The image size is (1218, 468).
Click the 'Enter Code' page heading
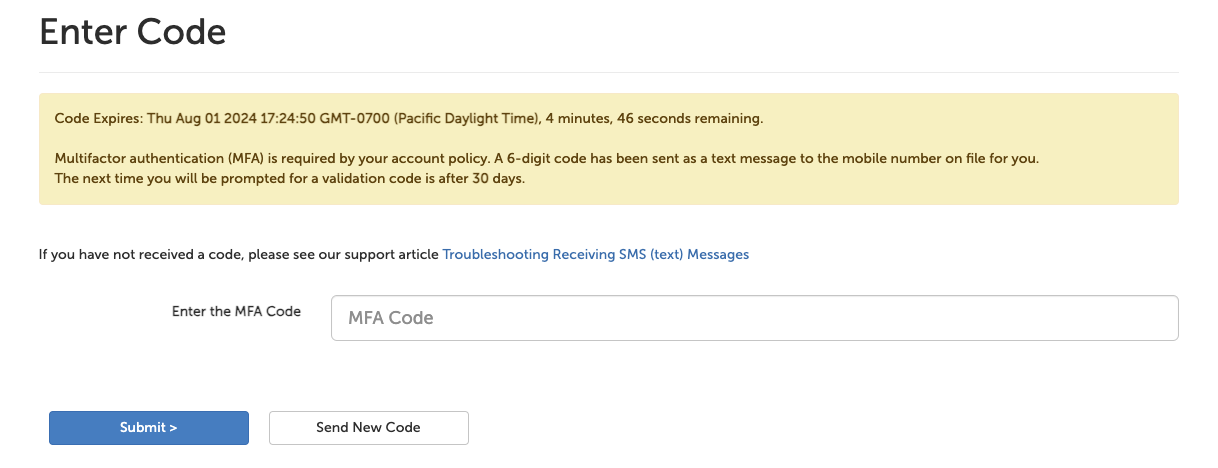132,33
